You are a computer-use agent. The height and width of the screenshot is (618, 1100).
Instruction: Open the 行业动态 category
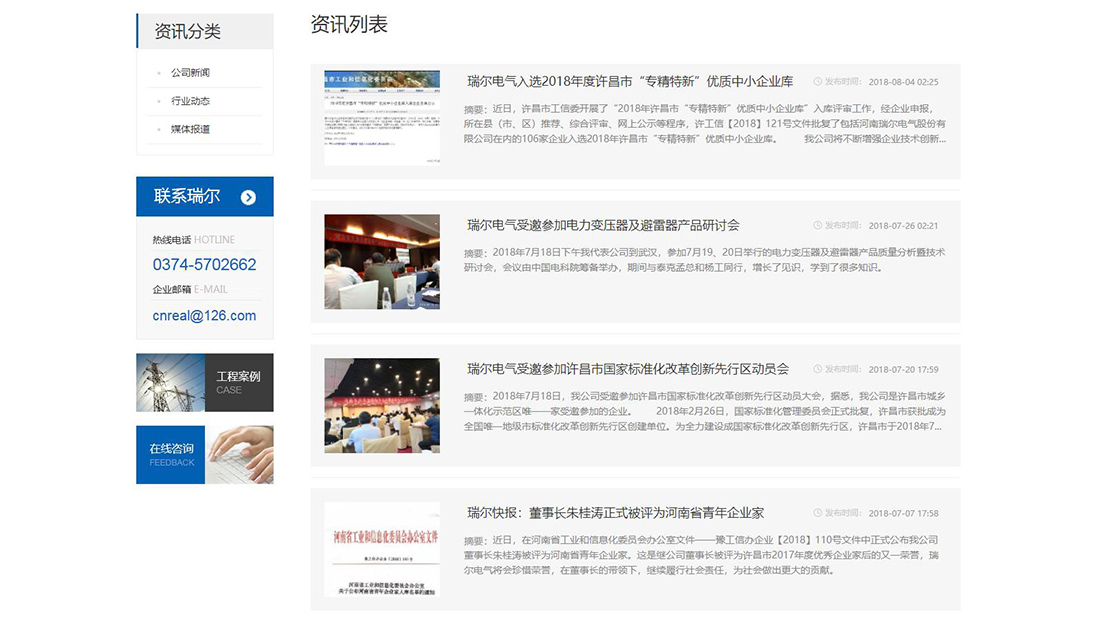click(190, 101)
